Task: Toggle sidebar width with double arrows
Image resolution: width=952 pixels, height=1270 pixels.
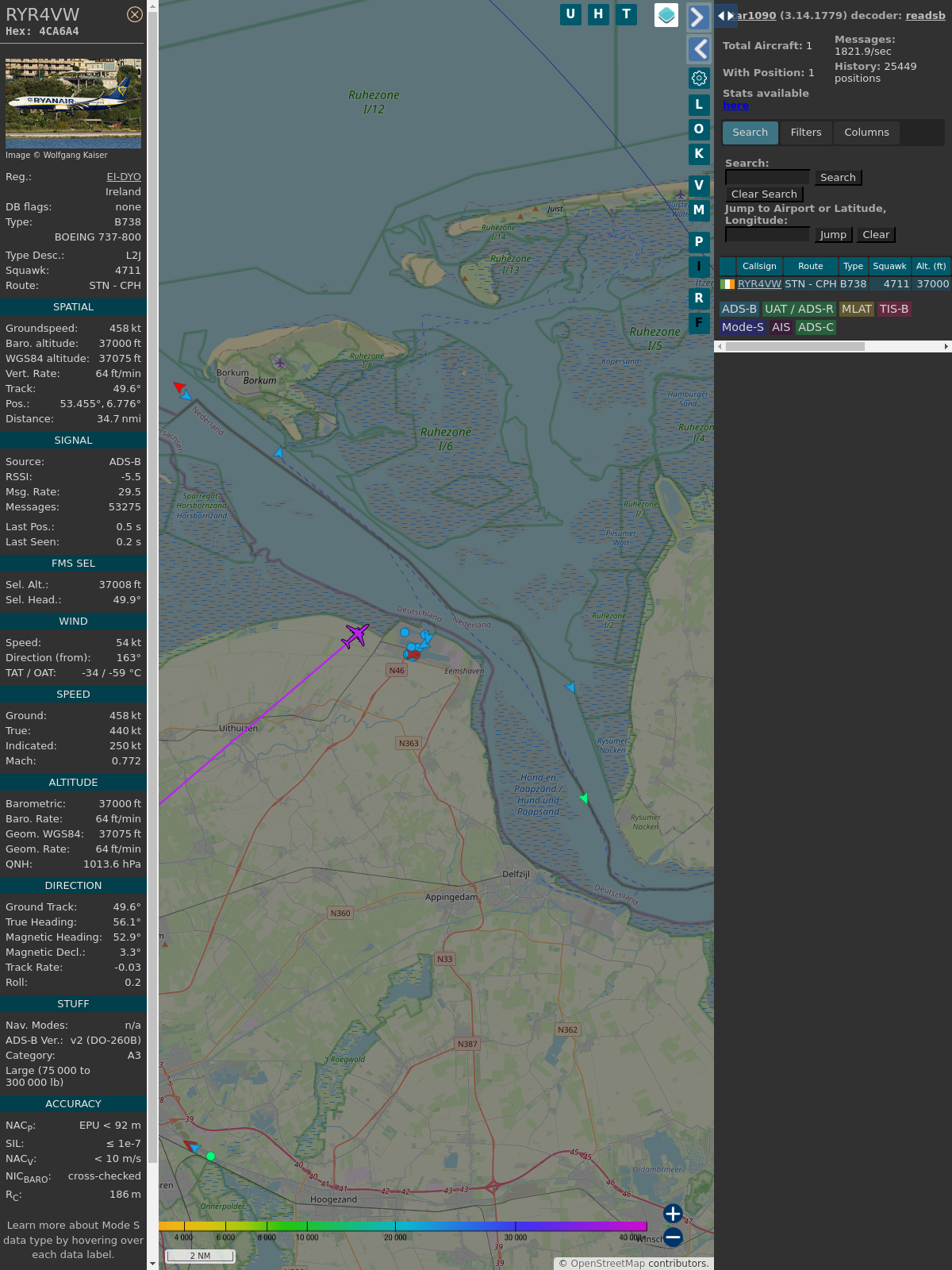Action: 726,16
